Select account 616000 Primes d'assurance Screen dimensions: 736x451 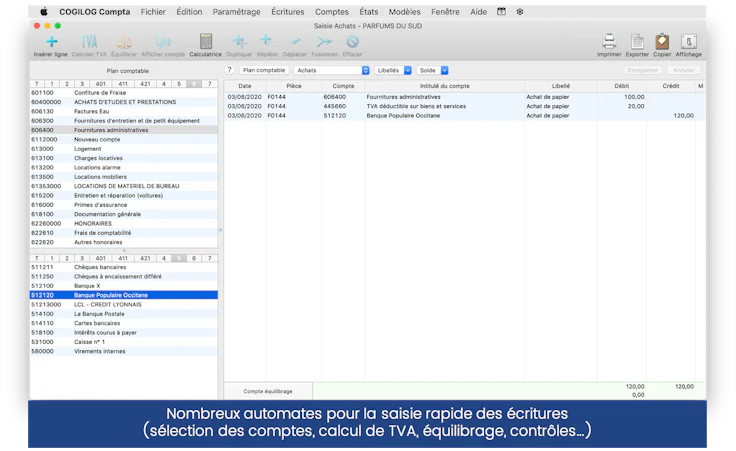pos(124,205)
